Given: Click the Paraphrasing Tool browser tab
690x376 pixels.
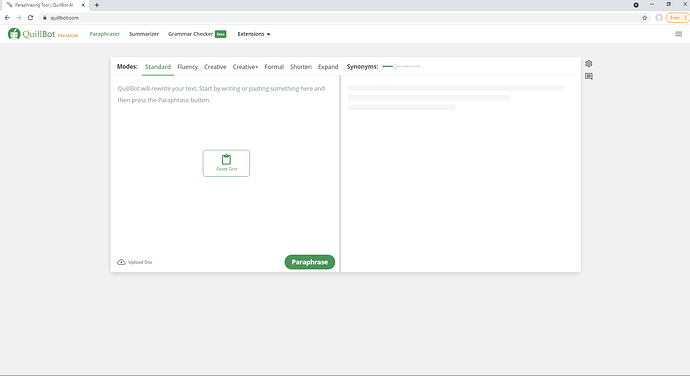Looking at the screenshot, I should click(44, 5).
